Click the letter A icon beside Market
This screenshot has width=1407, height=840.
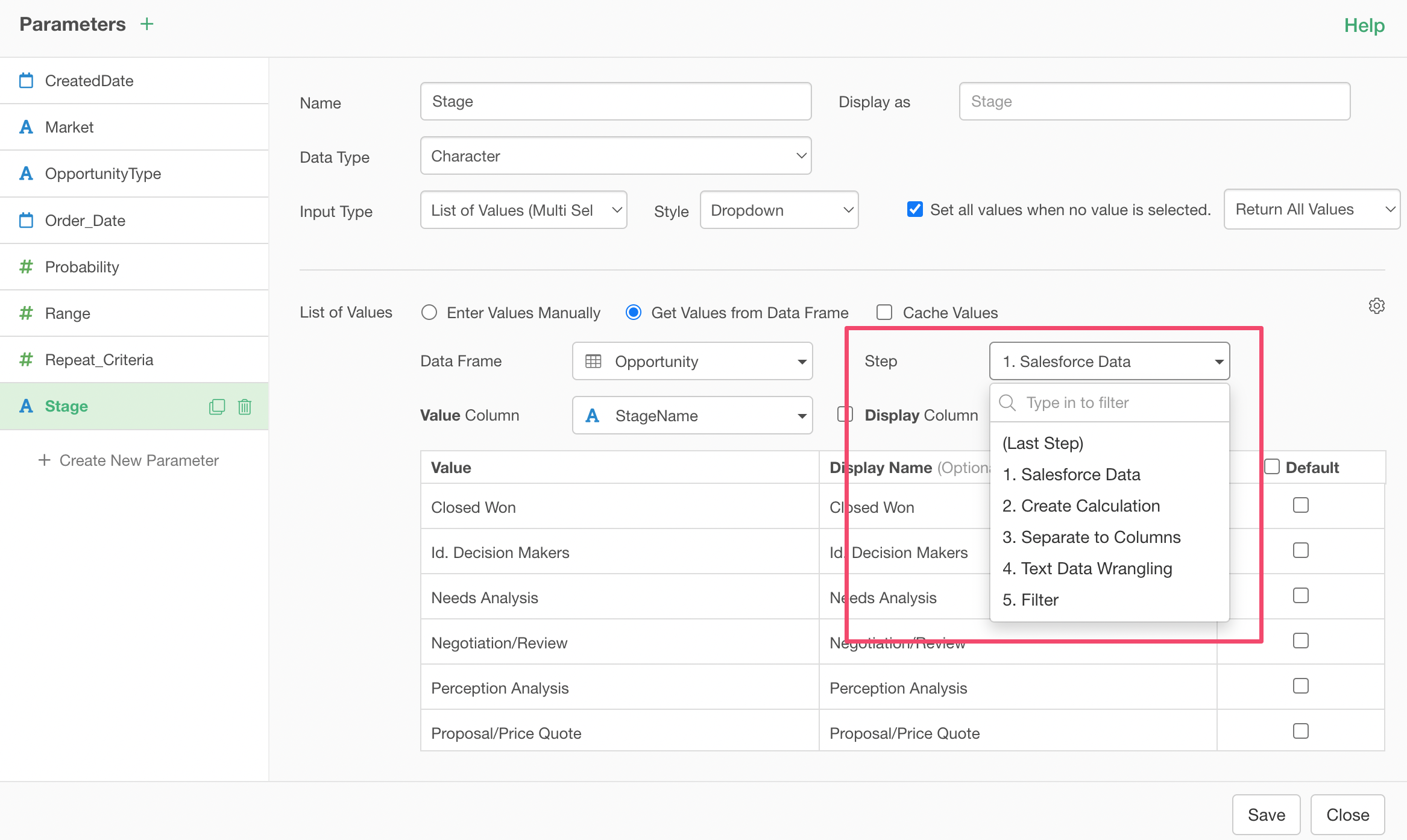coord(26,127)
